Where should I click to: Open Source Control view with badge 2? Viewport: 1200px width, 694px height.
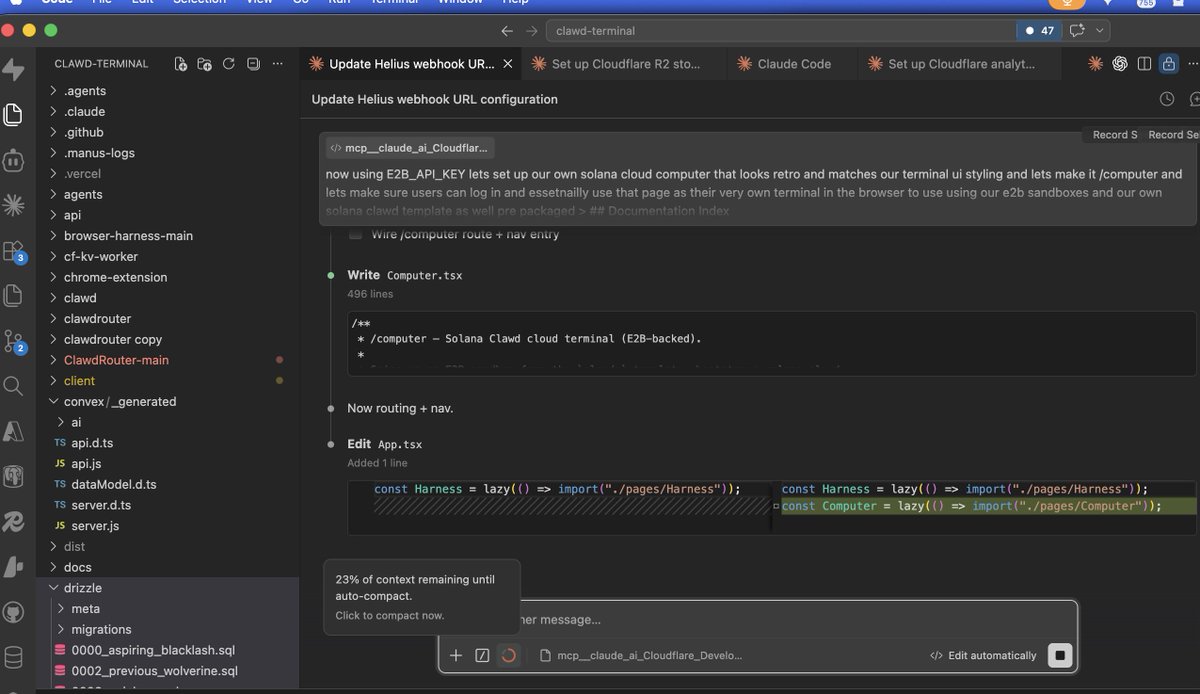(x=13, y=341)
